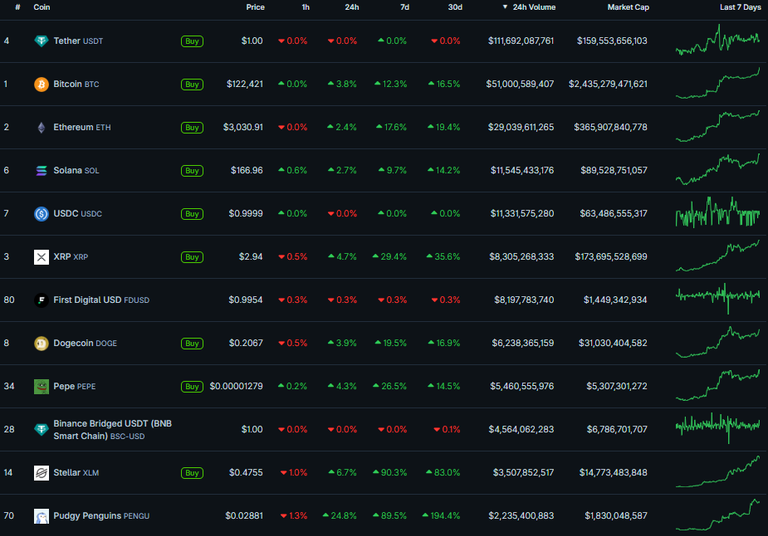The height and width of the screenshot is (536, 768).
Task: Select Solana volume $11,545,433,176
Action: [x=522, y=171]
